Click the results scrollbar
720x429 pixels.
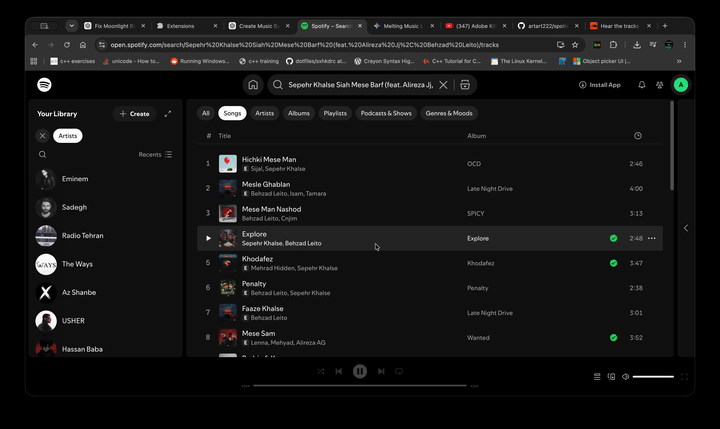click(x=672, y=146)
